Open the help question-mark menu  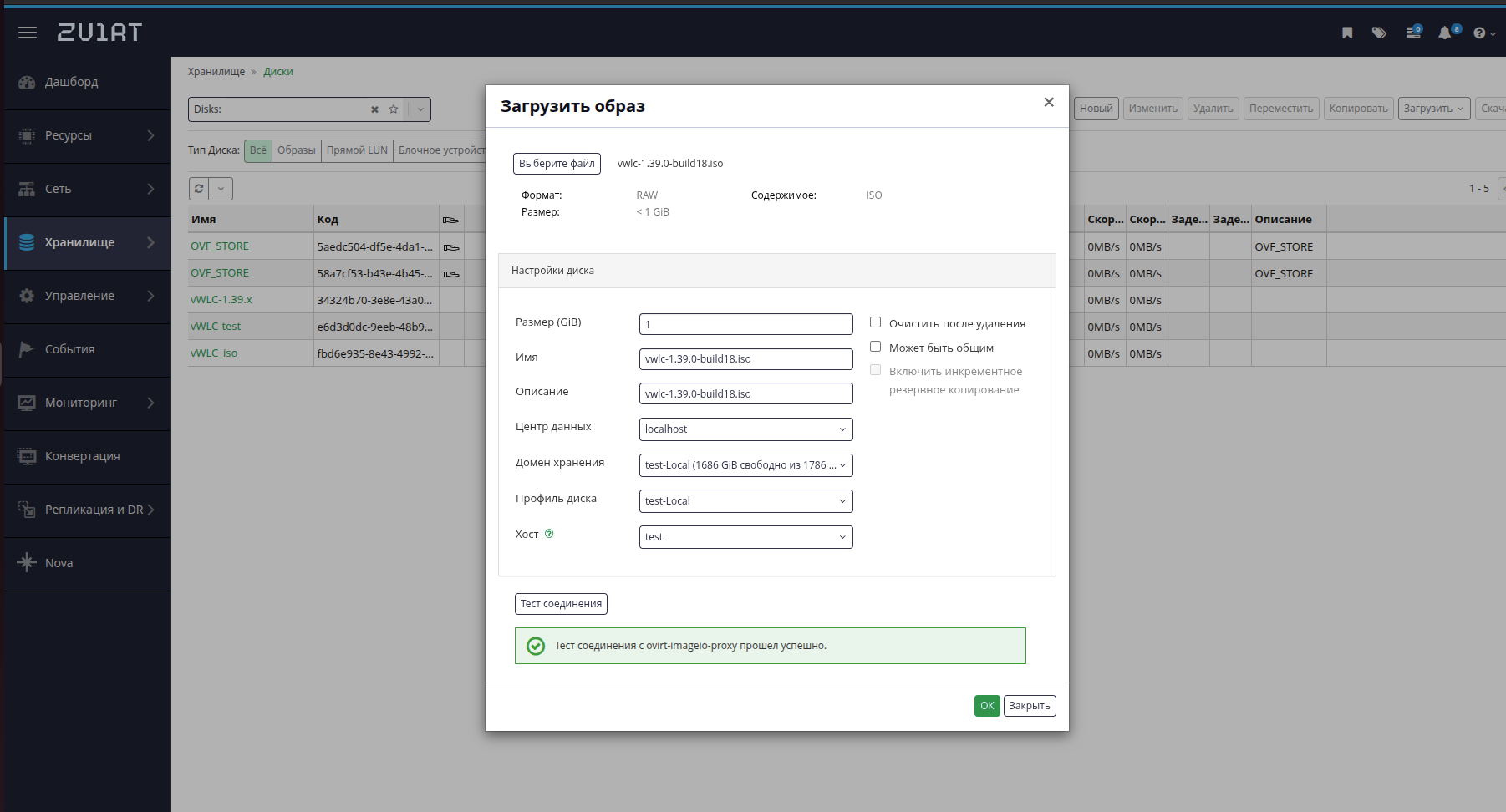click(x=1483, y=33)
